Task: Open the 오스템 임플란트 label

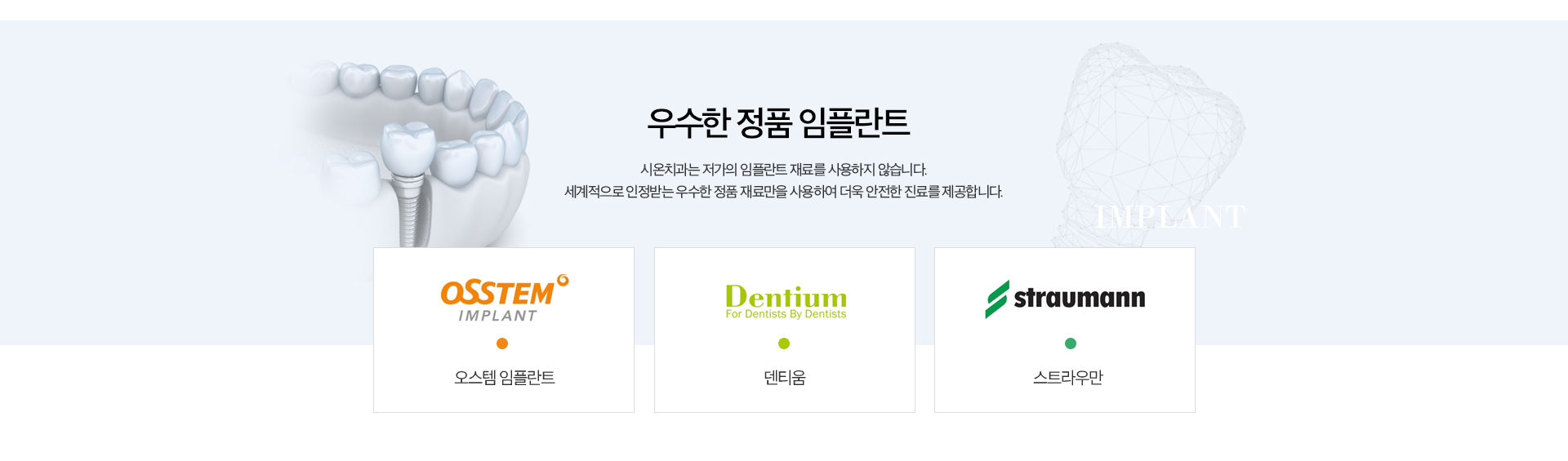Action: (505, 378)
